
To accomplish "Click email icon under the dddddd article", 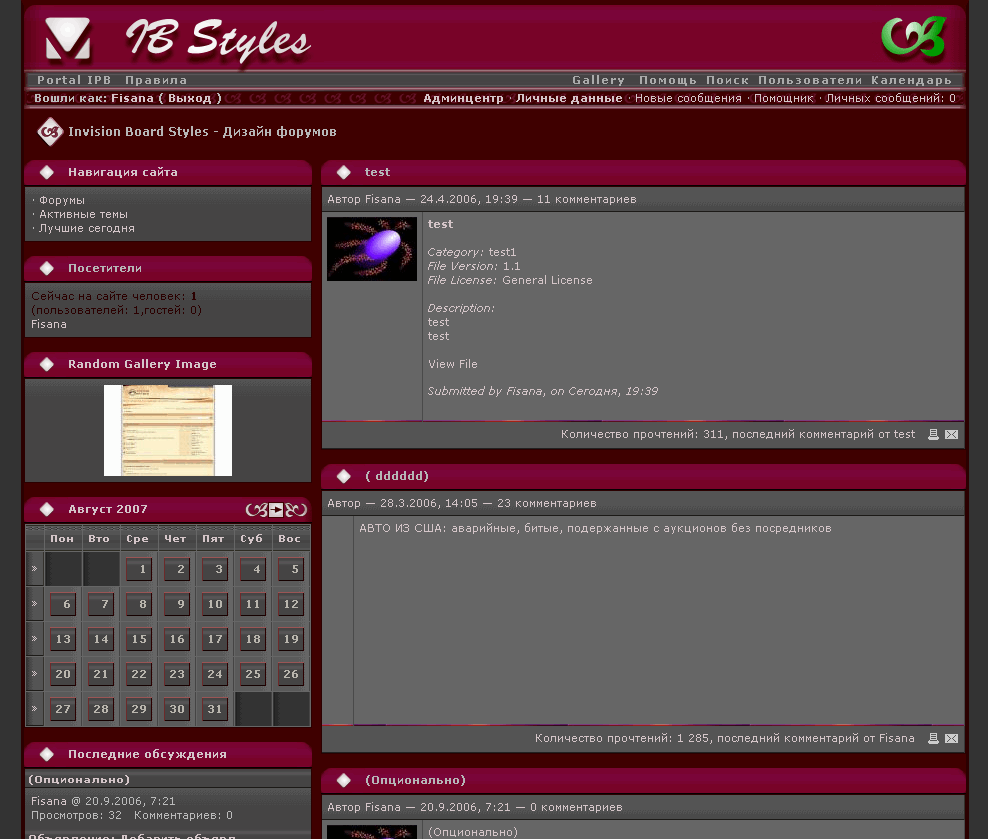I will [x=951, y=739].
